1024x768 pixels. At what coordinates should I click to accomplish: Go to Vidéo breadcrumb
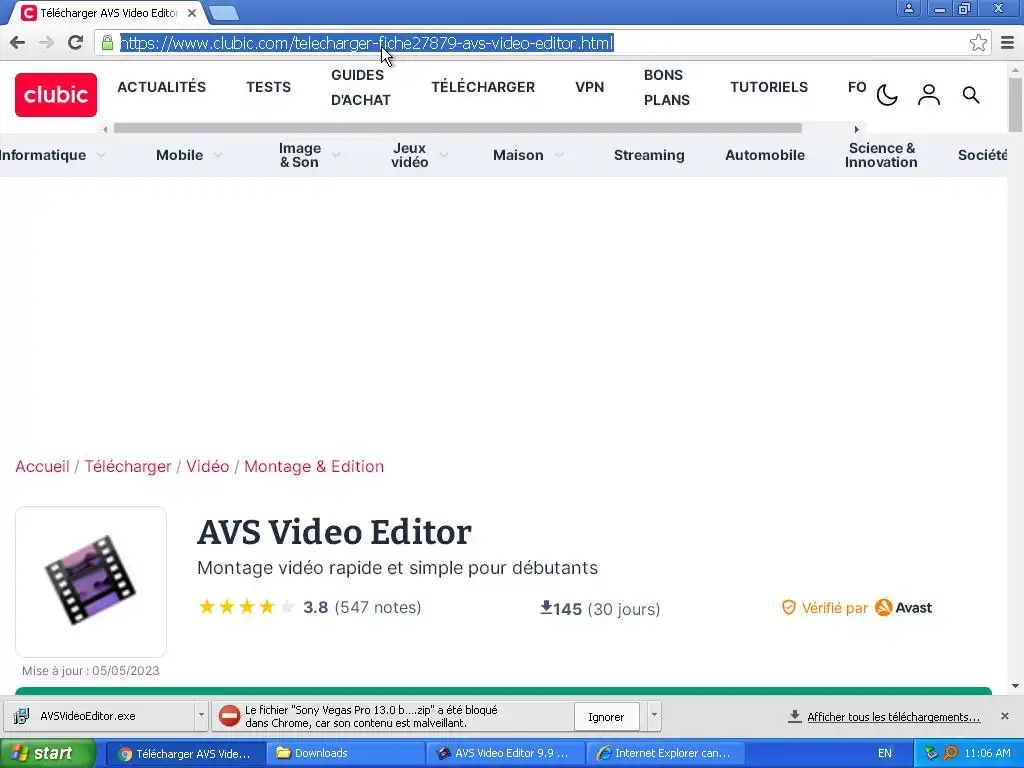[x=208, y=466]
